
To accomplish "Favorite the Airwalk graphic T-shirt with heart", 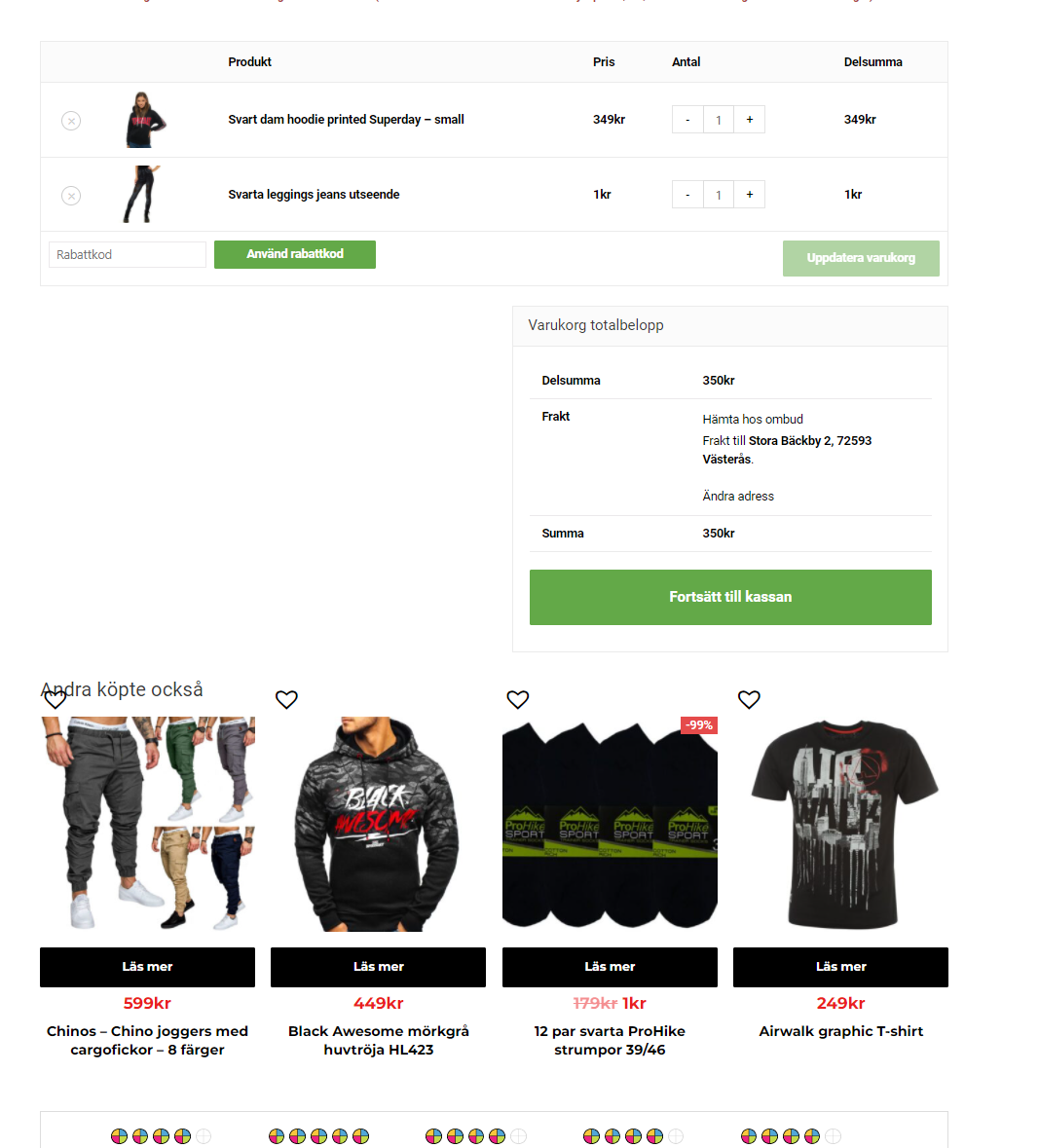I will 749,699.
